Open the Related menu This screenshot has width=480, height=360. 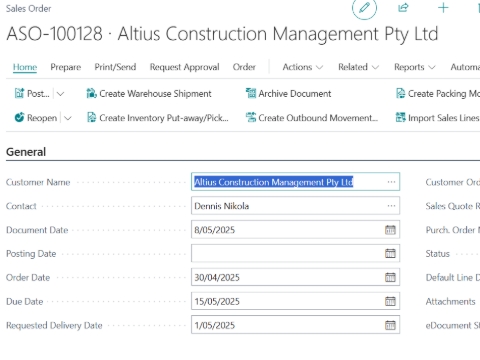tap(358, 67)
